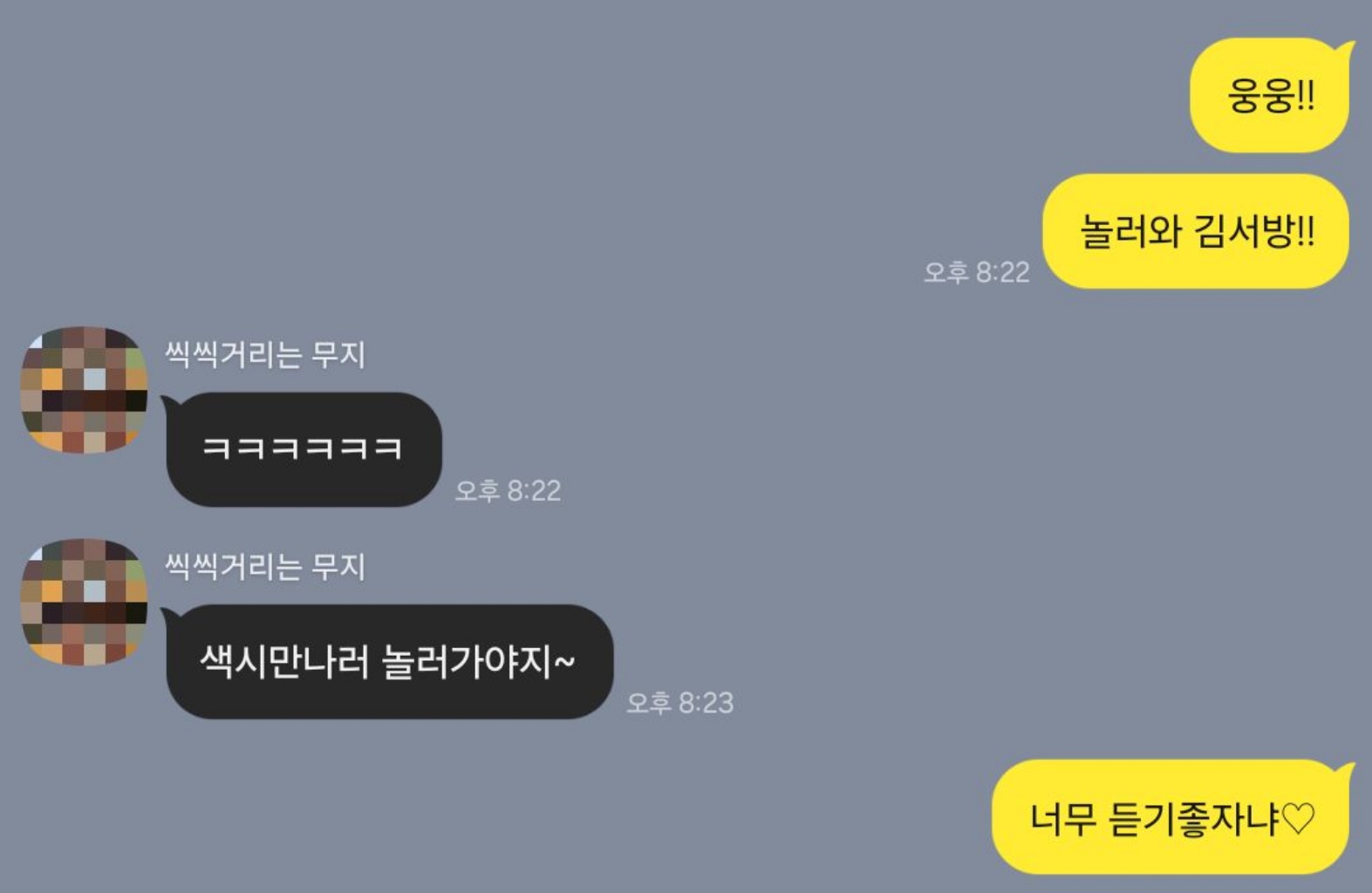Click the 오후 8:22 timestamp beside ㅋㅋㅋㅋㅋㅋ

pos(508,490)
